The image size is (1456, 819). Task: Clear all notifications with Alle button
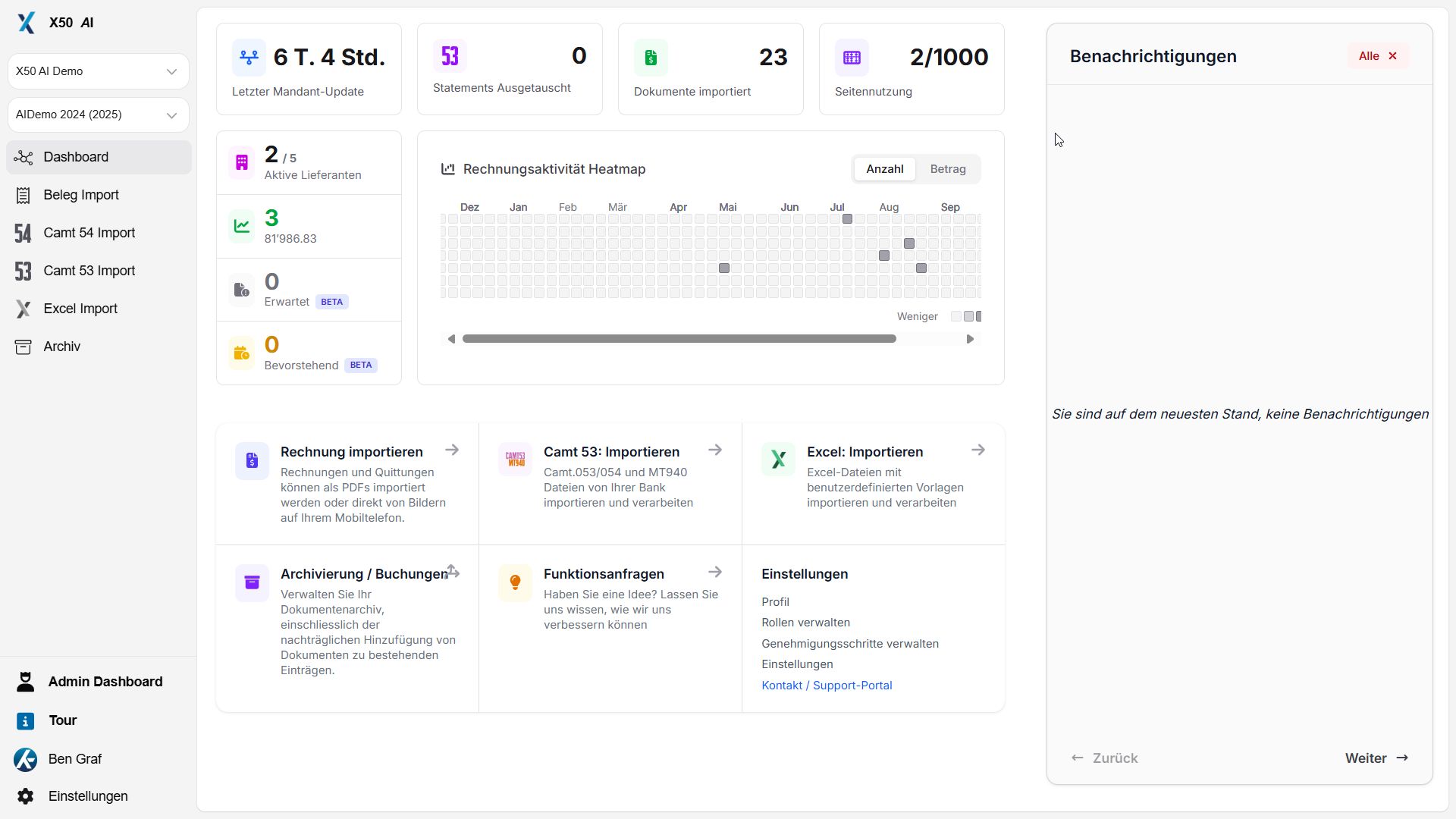1377,56
